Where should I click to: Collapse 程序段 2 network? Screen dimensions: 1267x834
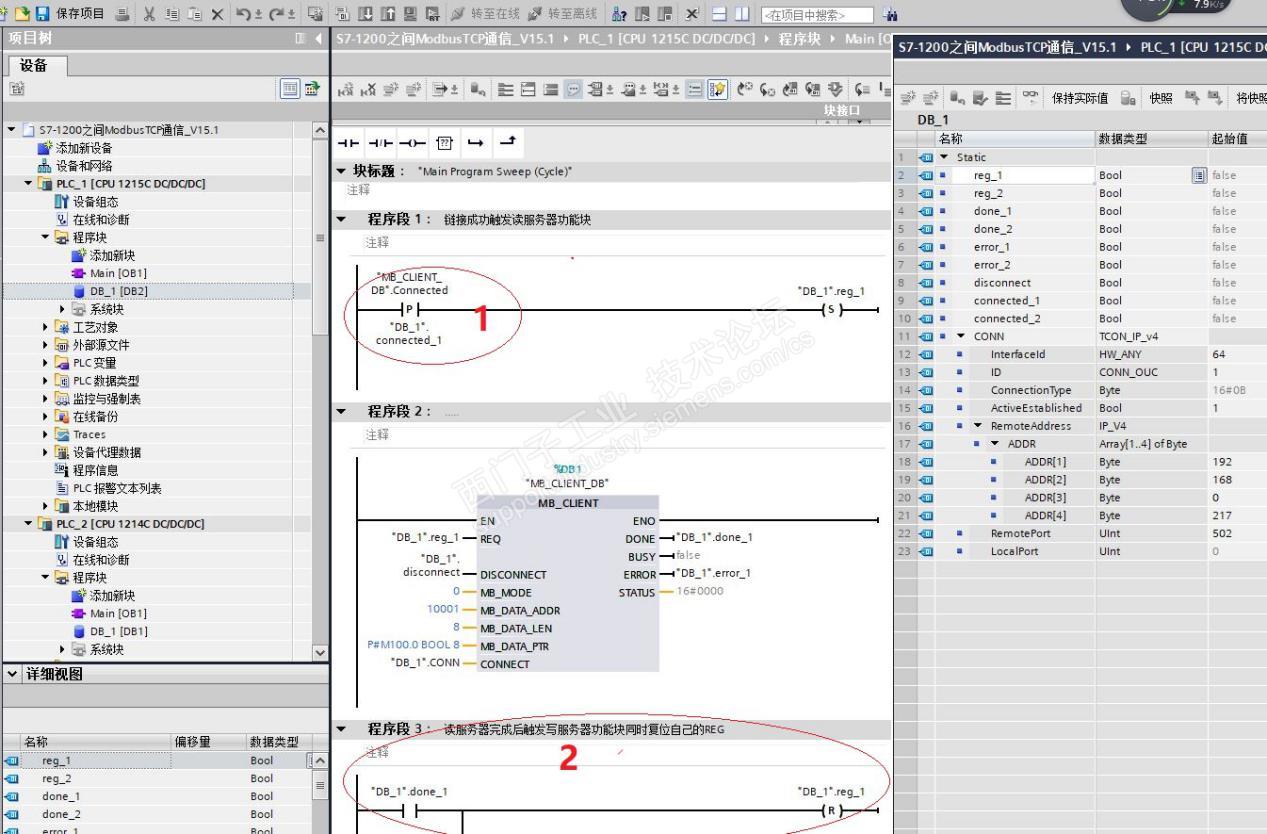[341, 411]
